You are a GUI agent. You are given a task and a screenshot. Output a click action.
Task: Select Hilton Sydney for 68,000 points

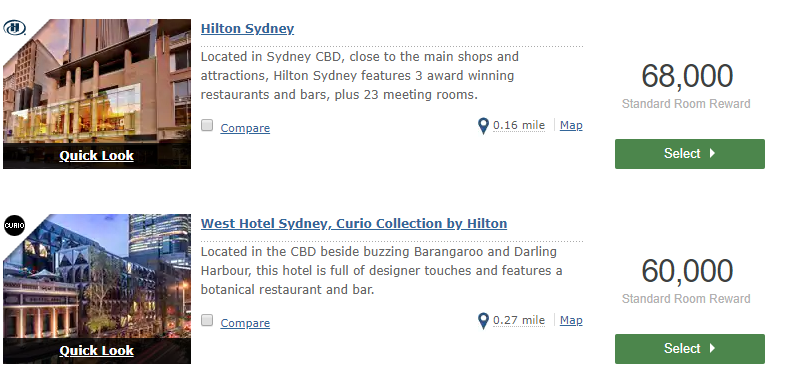pyautogui.click(x=690, y=154)
